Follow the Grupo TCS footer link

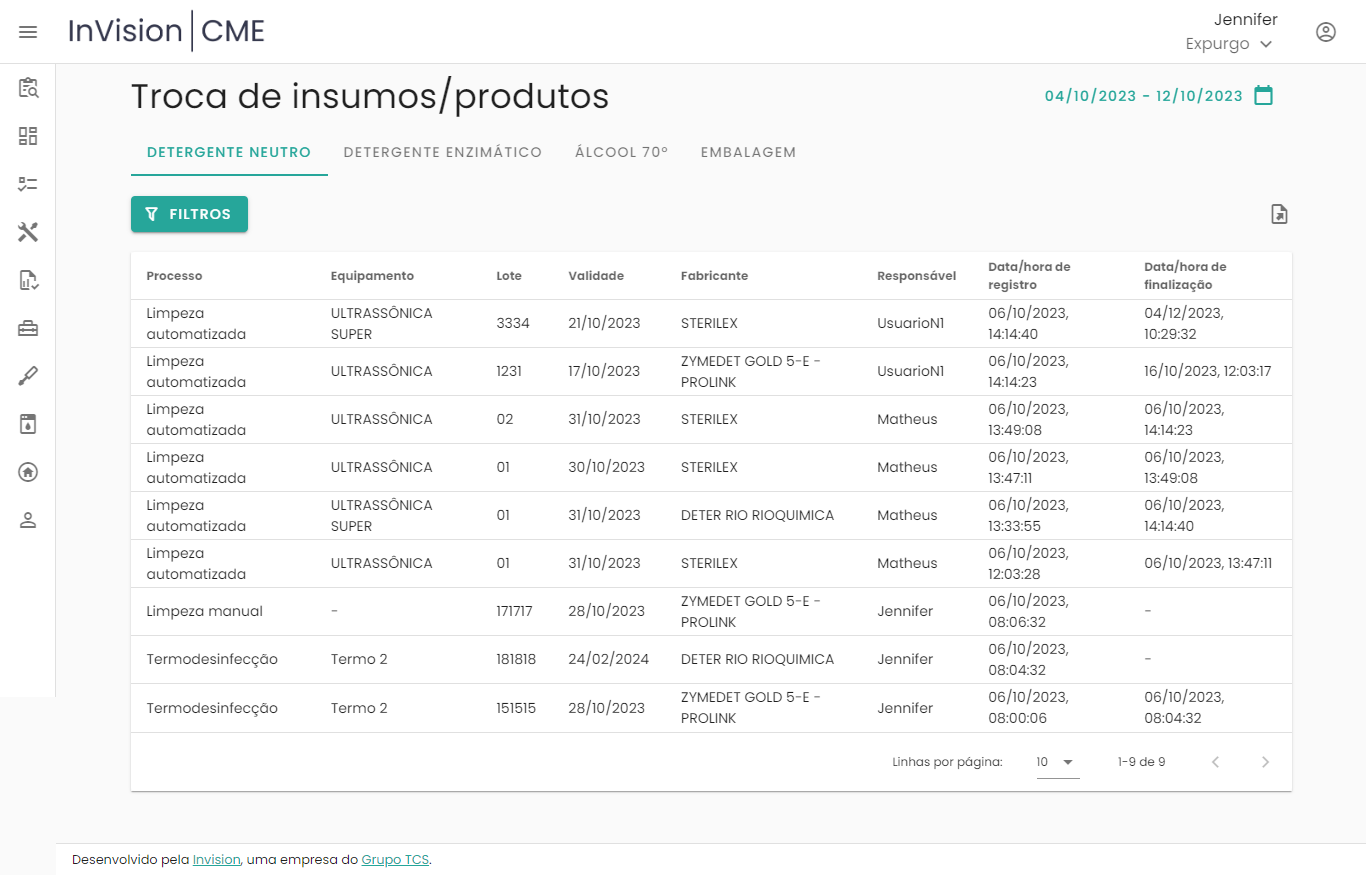pos(395,859)
